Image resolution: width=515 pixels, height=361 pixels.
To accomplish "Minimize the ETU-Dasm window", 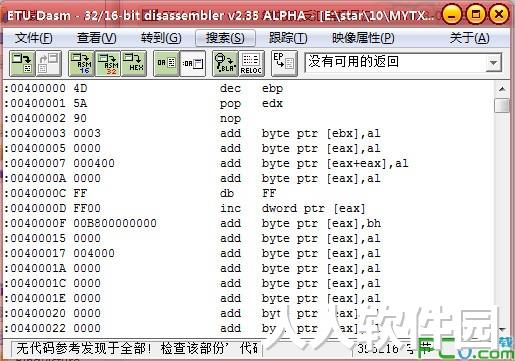I will [x=452, y=15].
